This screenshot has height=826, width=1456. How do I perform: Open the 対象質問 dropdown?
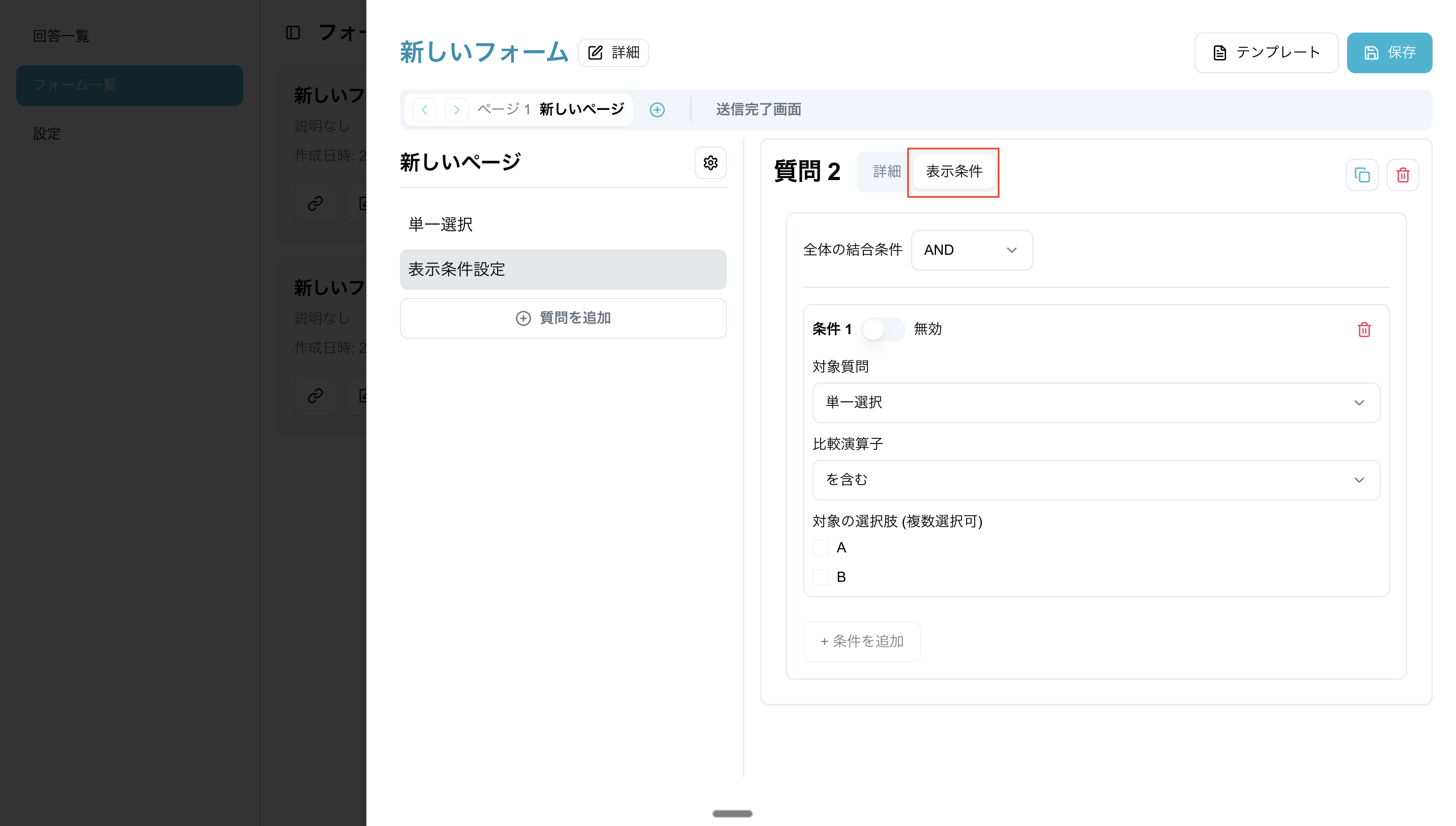(x=1096, y=403)
